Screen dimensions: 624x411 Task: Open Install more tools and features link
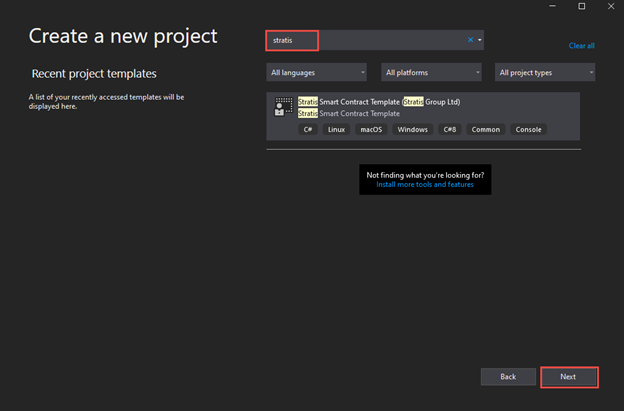coord(425,184)
